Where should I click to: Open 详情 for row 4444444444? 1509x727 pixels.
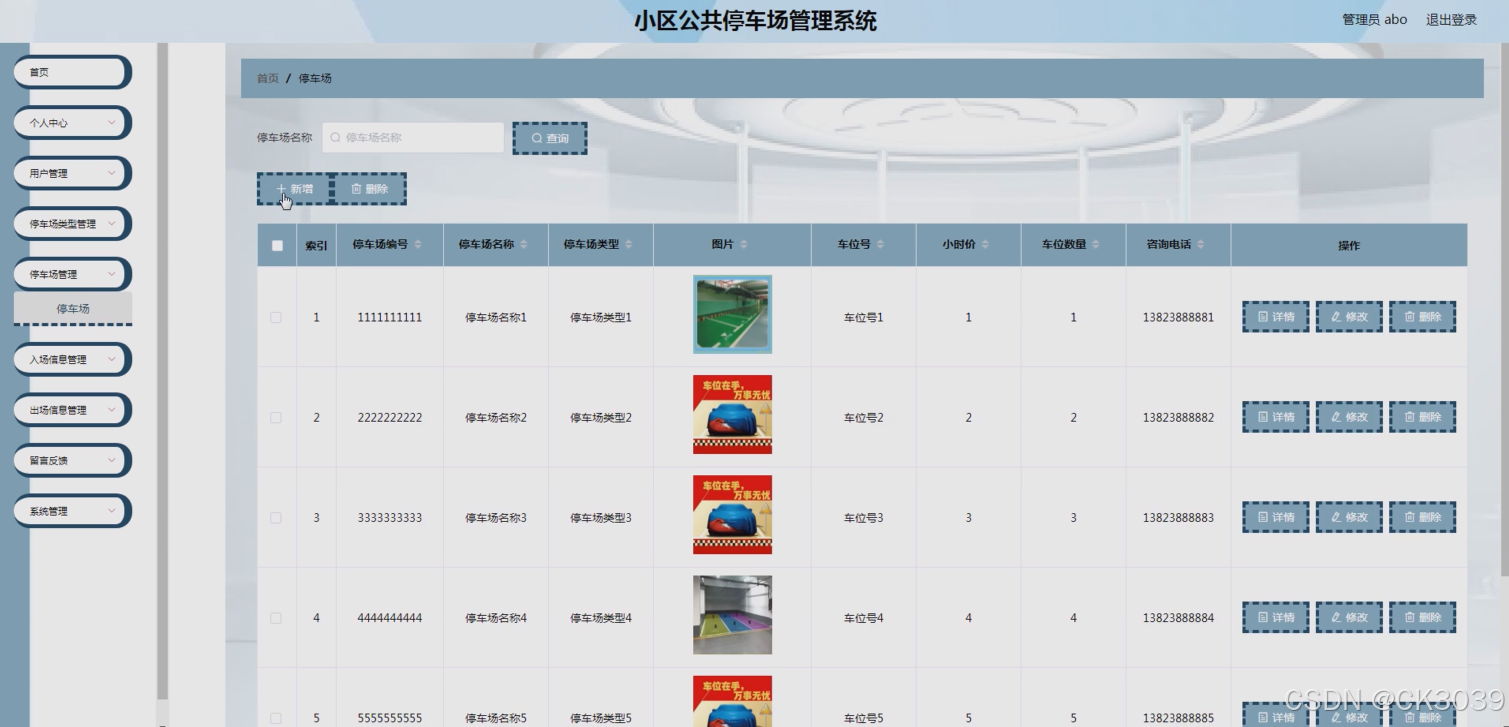coord(1276,617)
